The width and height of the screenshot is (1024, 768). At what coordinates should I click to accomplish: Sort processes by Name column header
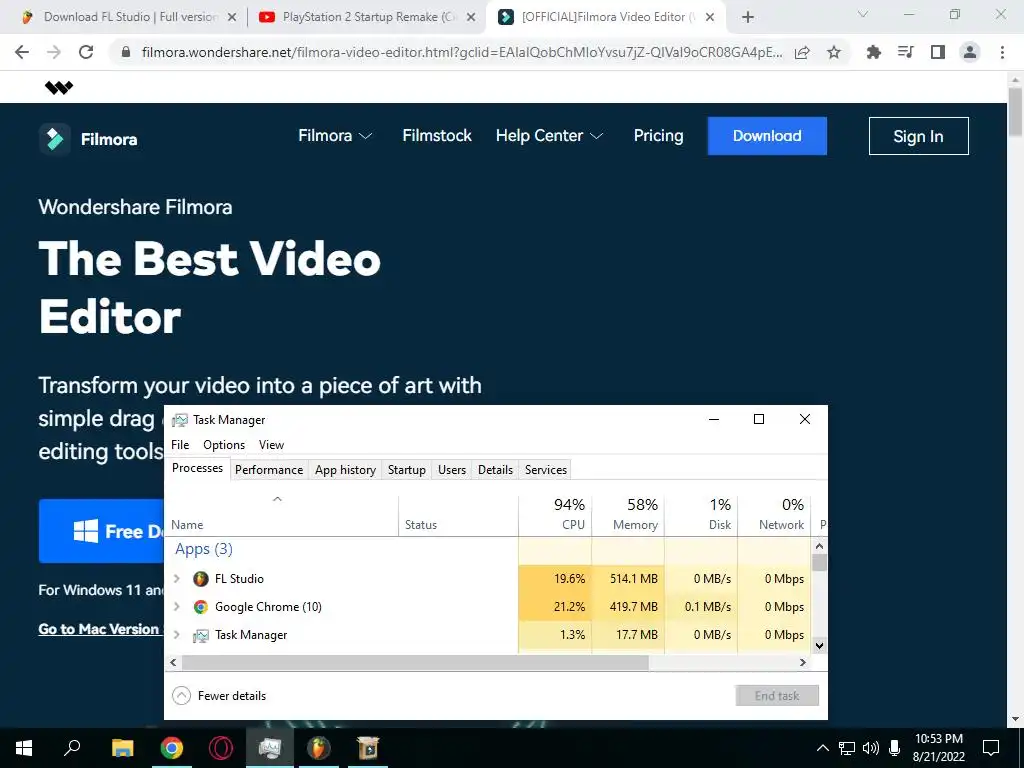coord(281,515)
